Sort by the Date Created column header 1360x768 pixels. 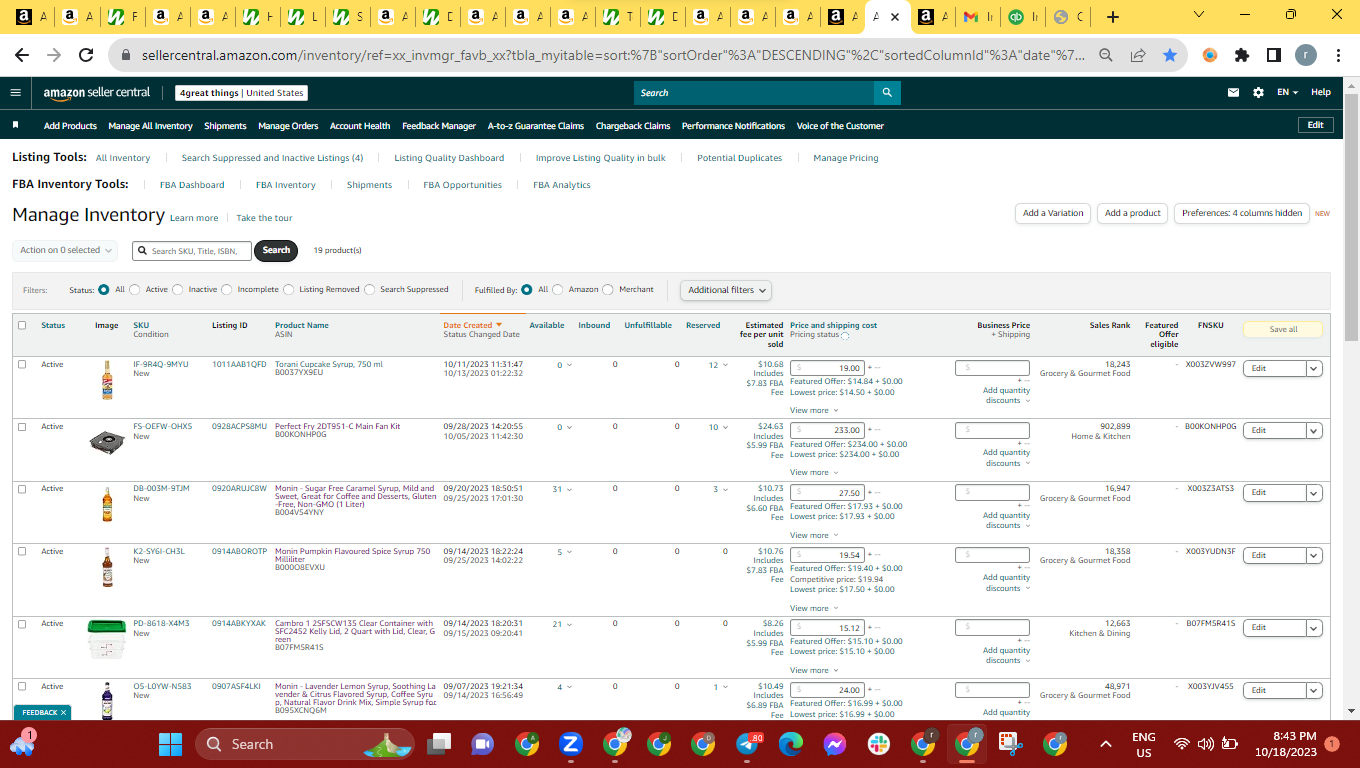tap(472, 325)
